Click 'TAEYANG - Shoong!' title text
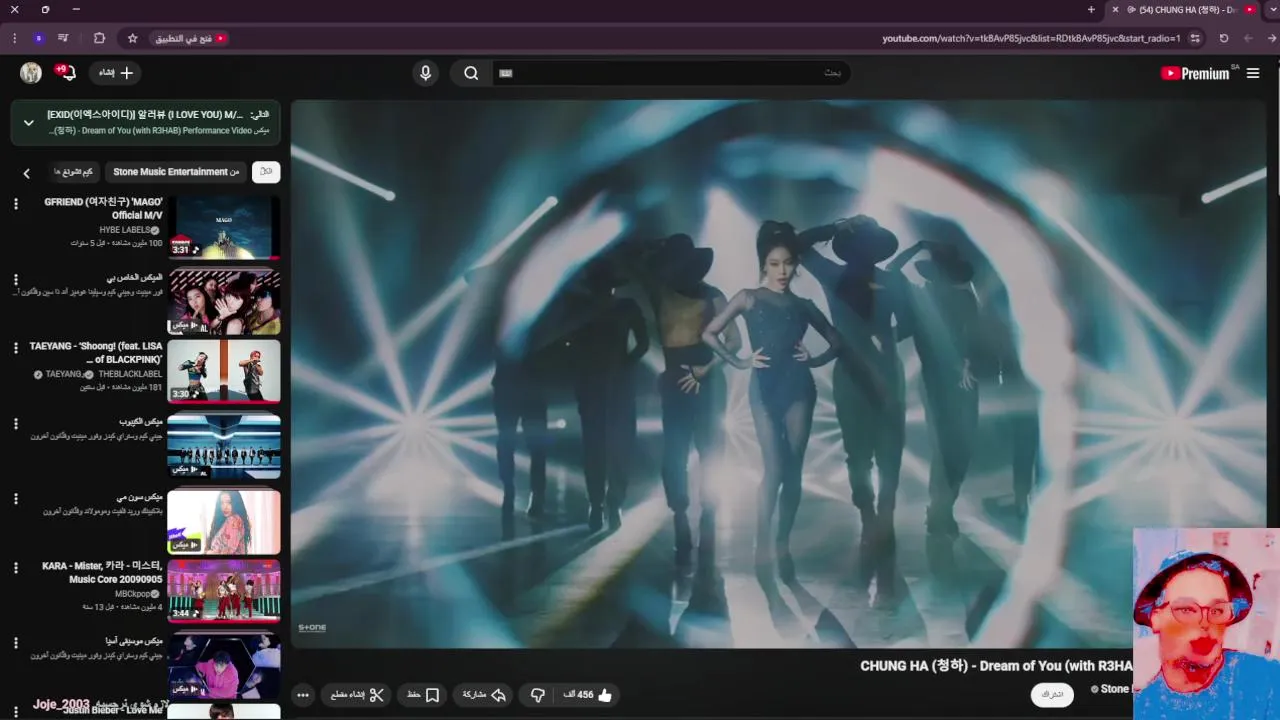Screen dimensions: 1280x720 pos(96,352)
